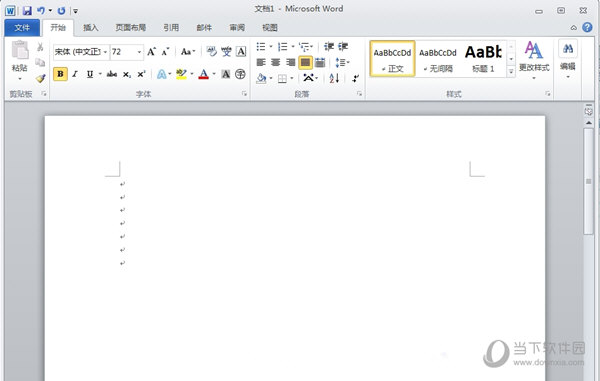Open the font name dropdown
600x381 pixels.
[x=105, y=52]
